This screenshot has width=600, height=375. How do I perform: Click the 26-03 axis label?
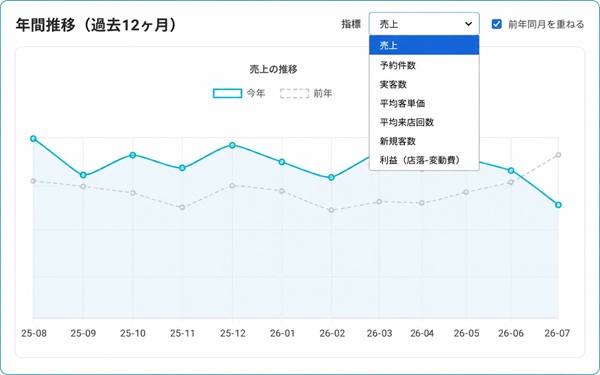click(379, 333)
